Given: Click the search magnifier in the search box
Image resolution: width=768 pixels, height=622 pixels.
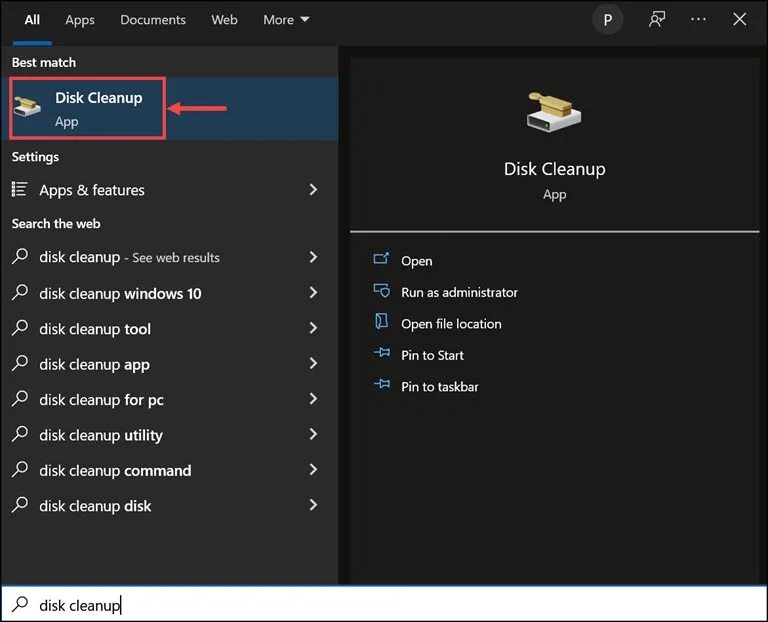Looking at the screenshot, I should pos(20,604).
